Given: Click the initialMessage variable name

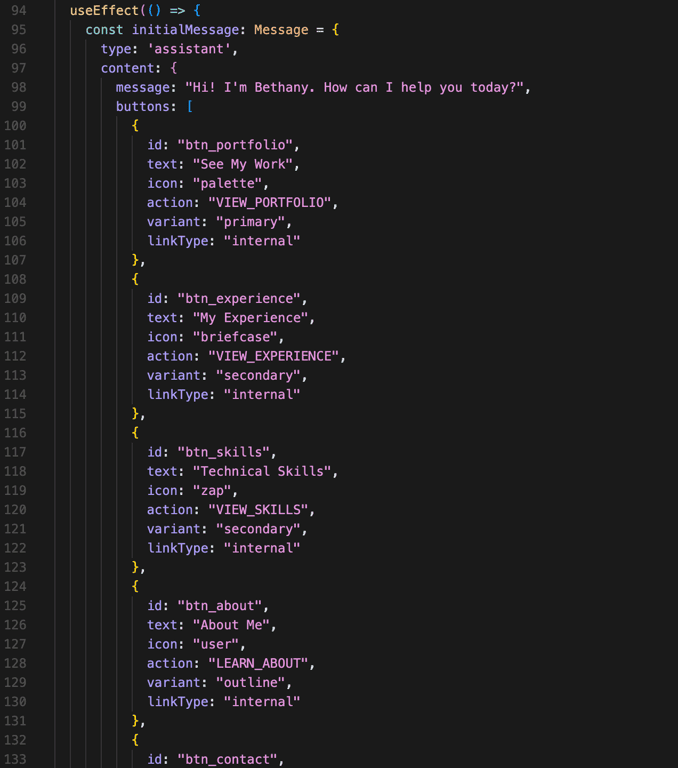Looking at the screenshot, I should click(185, 29).
